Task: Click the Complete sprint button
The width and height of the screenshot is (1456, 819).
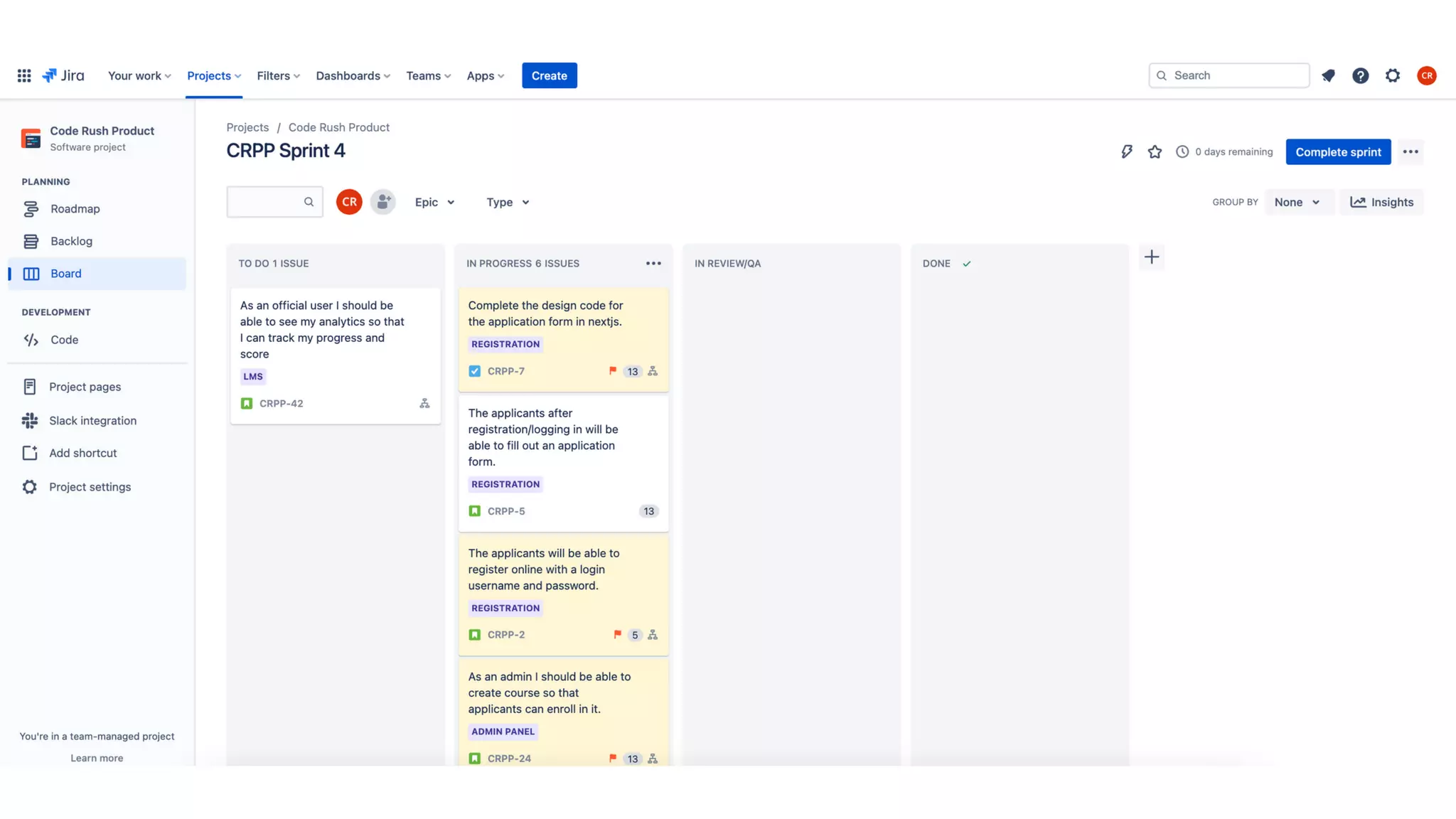Action: (1338, 151)
